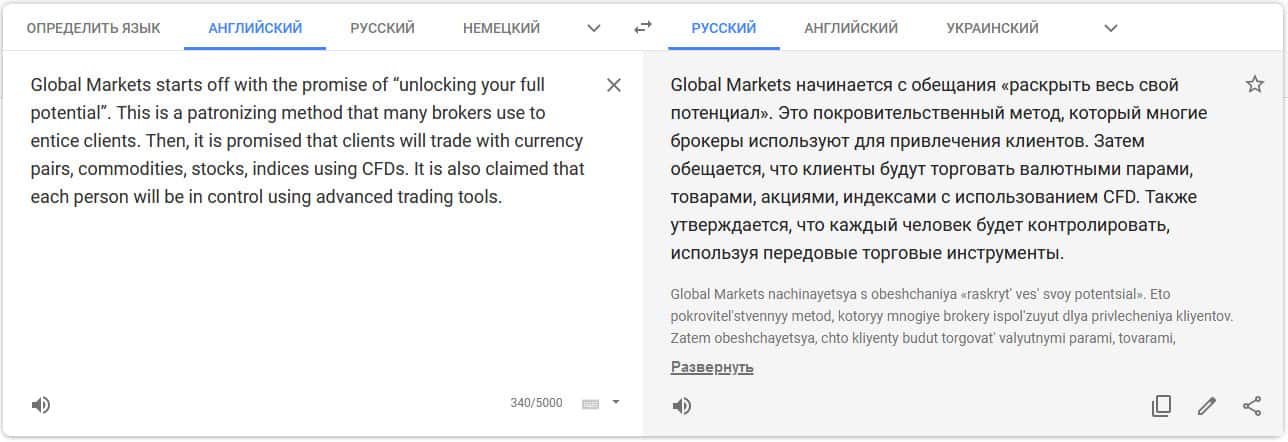Image resolution: width=1288 pixels, height=442 pixels.
Task: Clear the source text
Action: coord(614,85)
